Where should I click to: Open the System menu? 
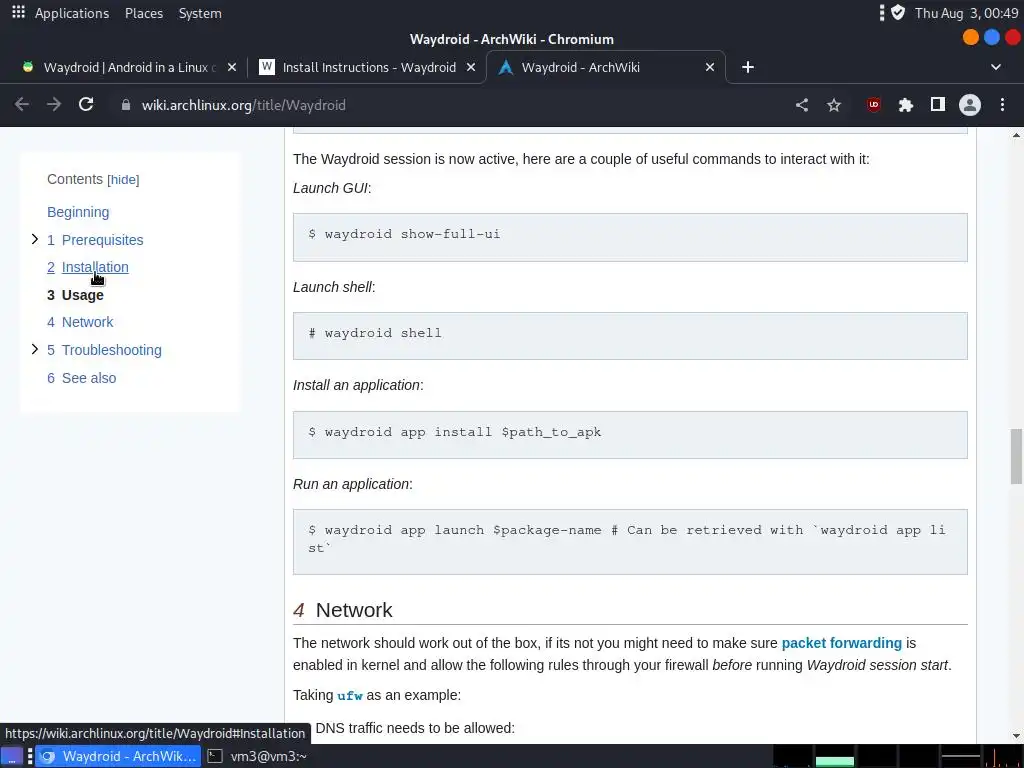(x=200, y=13)
